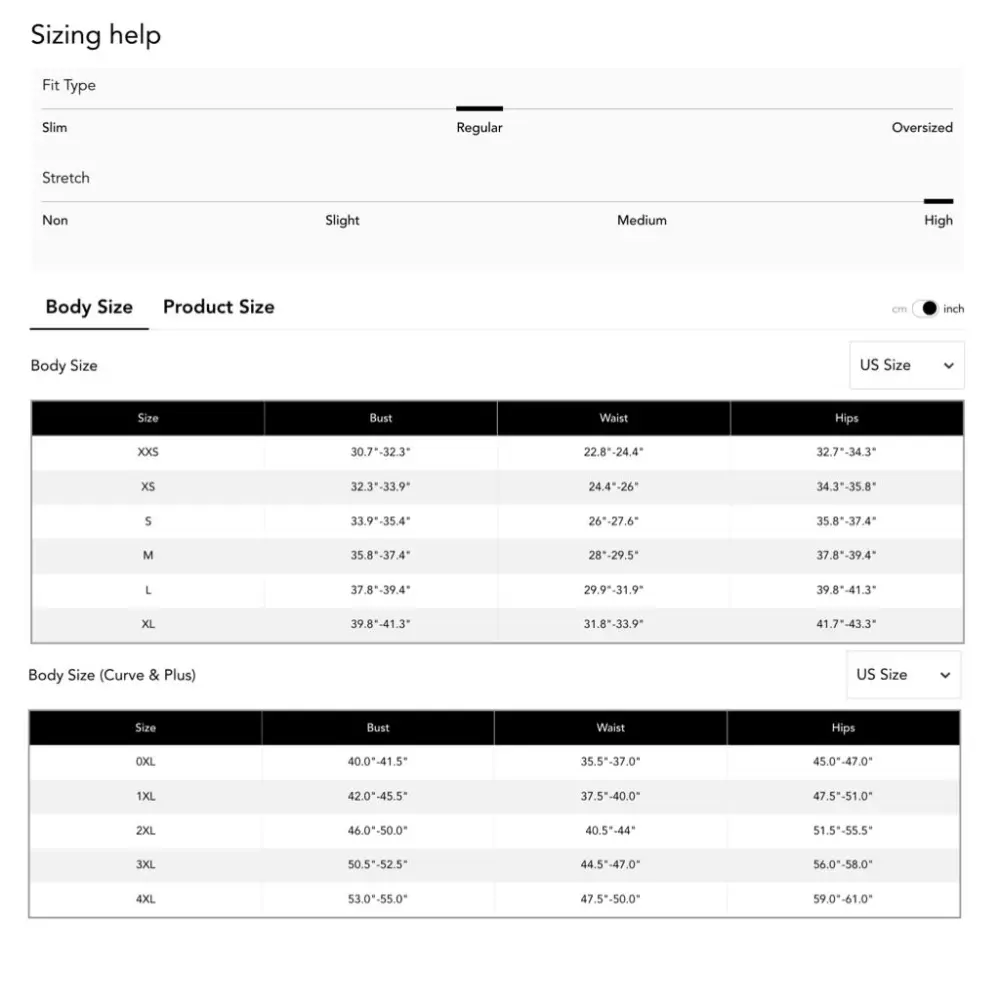Viewport: 1000px width, 1000px height.
Task: Click the Medium stretch label
Action: tap(642, 220)
